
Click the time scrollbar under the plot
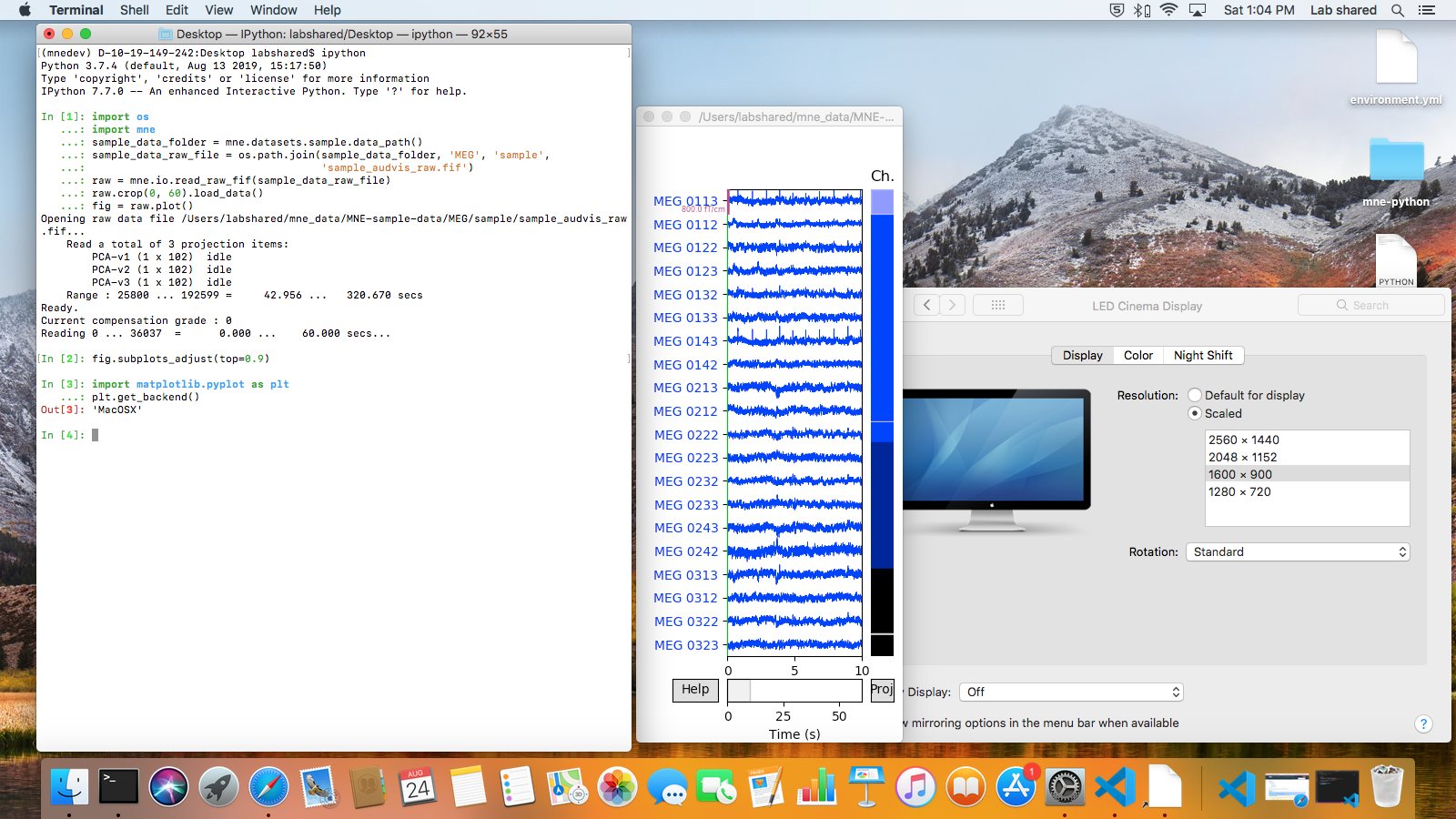click(x=794, y=690)
